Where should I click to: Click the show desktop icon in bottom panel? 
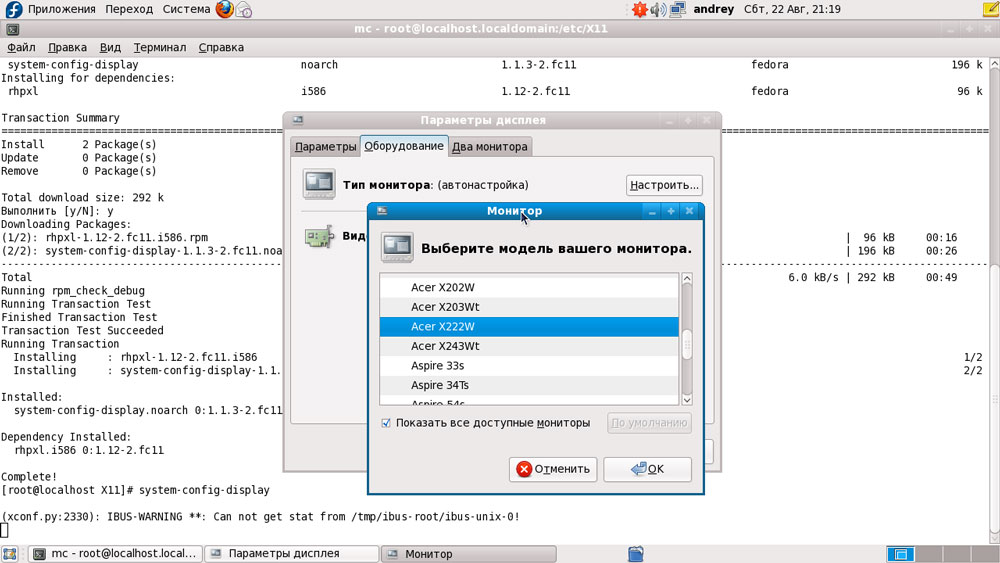pos(10,553)
